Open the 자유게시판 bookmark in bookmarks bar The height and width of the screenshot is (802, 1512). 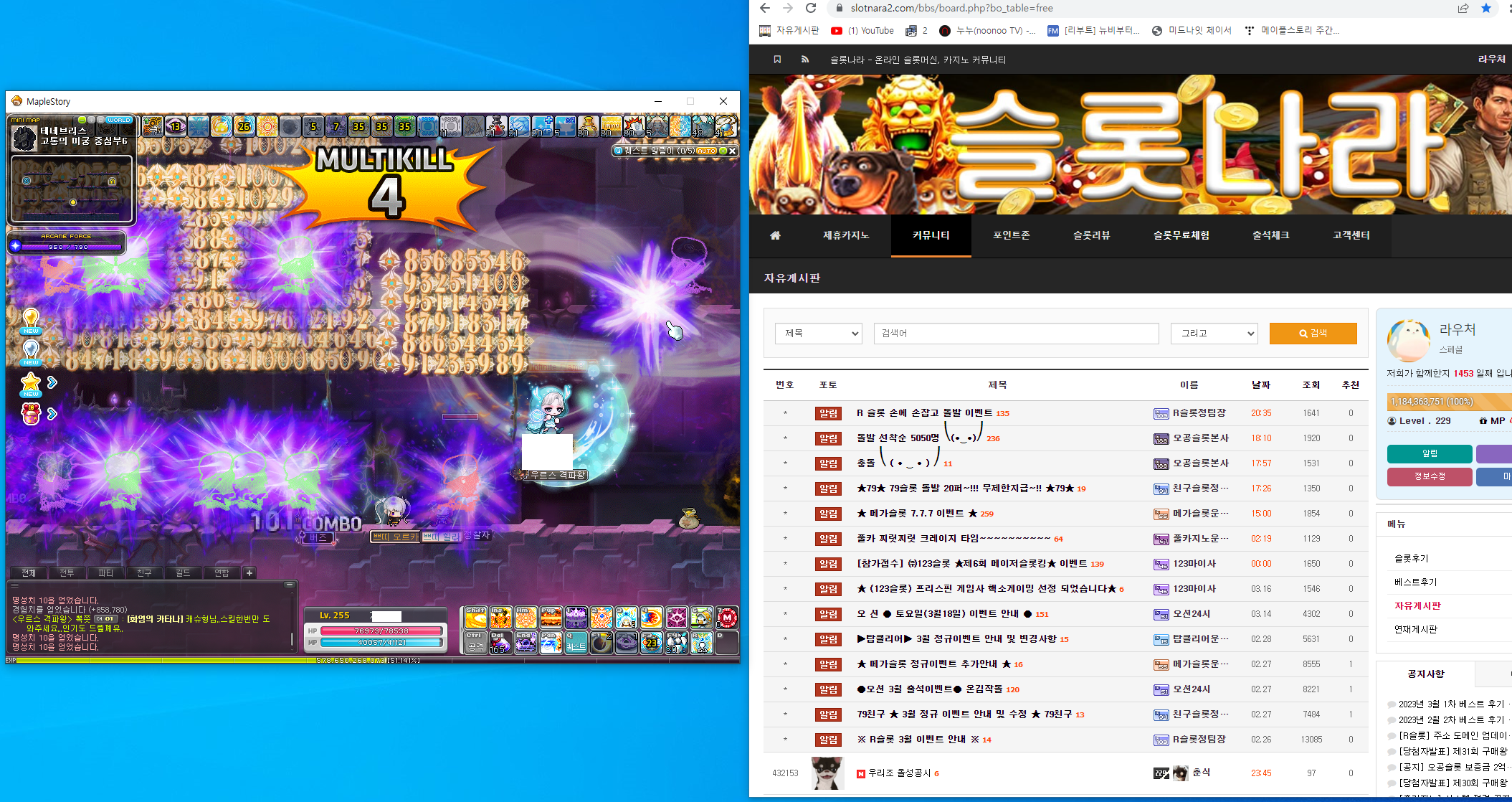click(x=789, y=30)
